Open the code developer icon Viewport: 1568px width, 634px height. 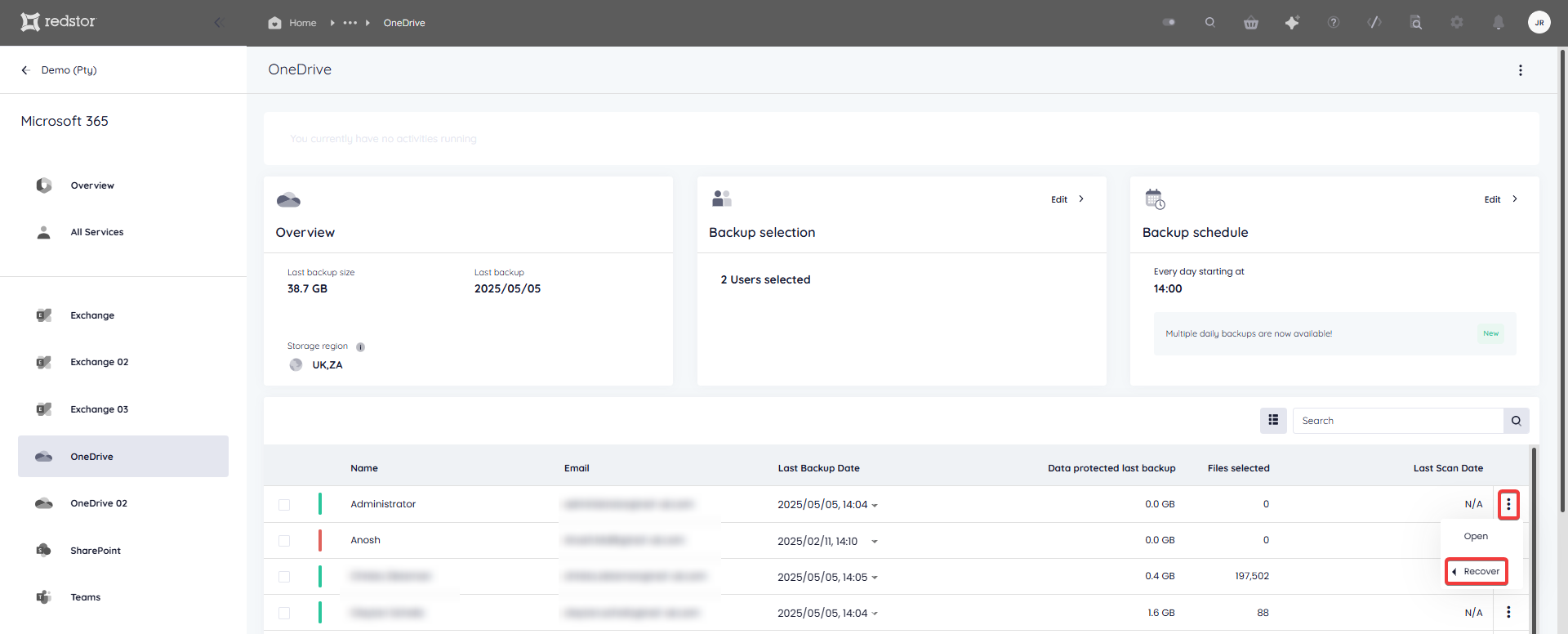click(x=1374, y=22)
